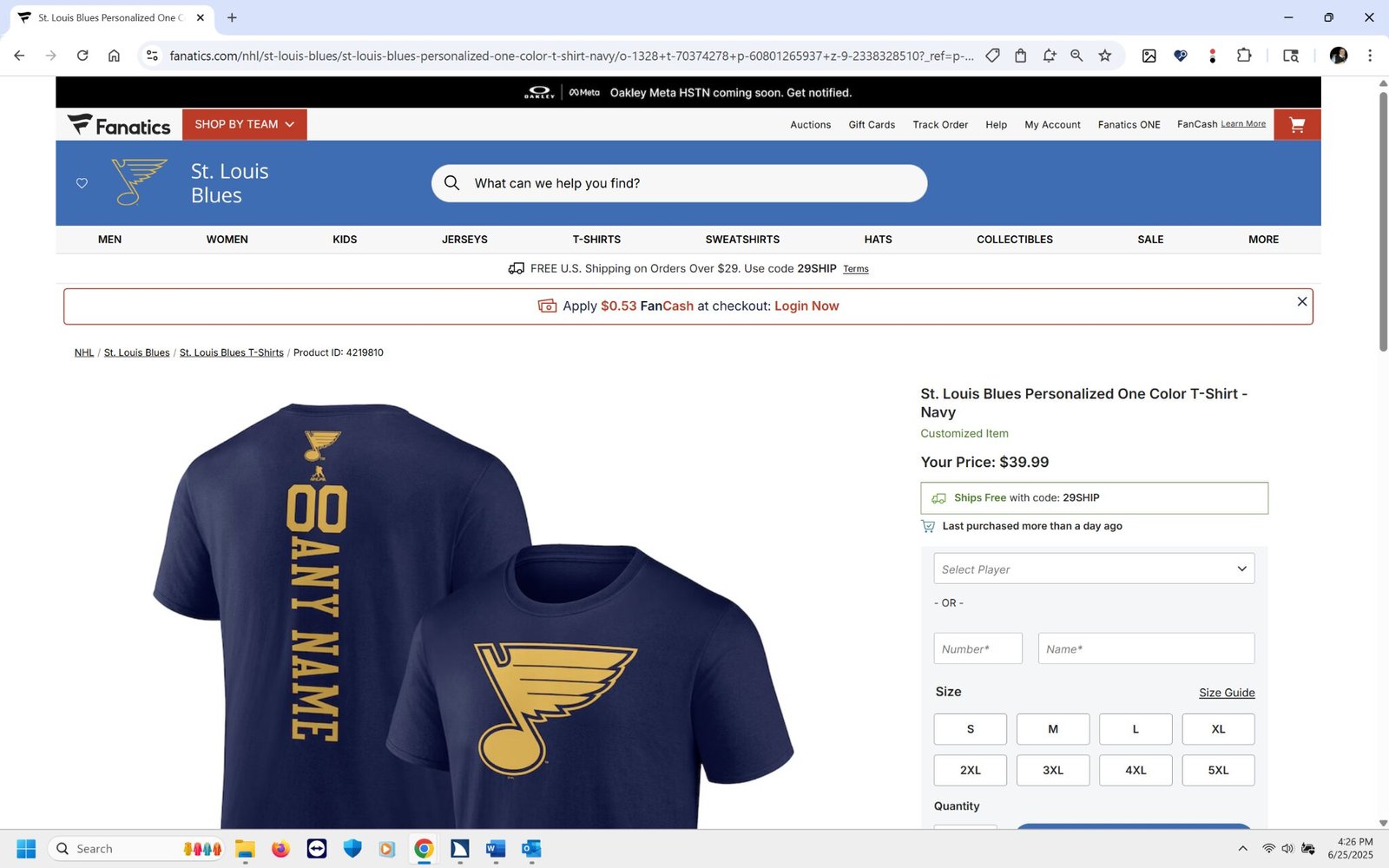
Task: Open the shopping bag icon in address bar
Action: coord(1021,56)
